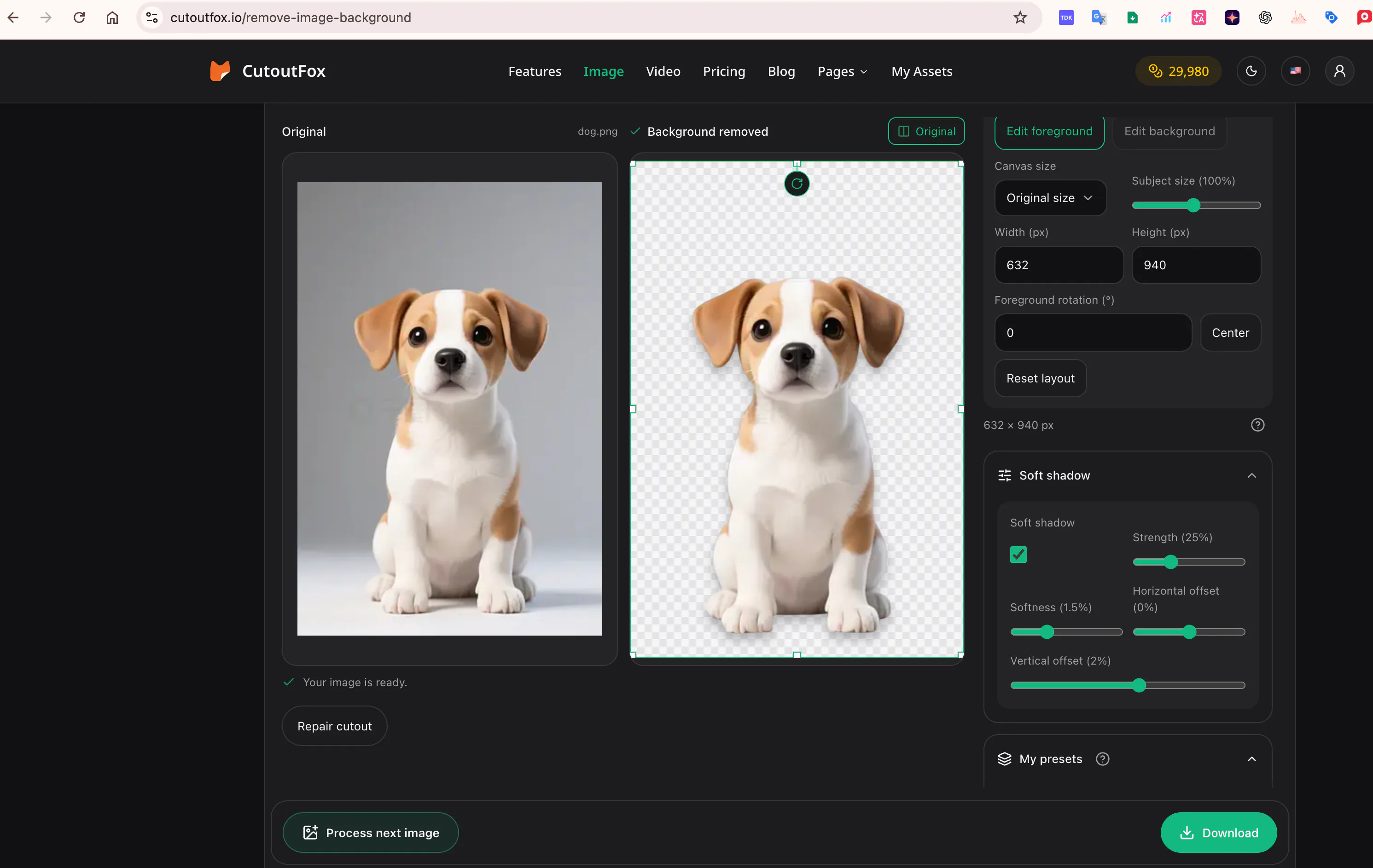
Task: Click the Vertical offset slider
Action: pos(1127,685)
